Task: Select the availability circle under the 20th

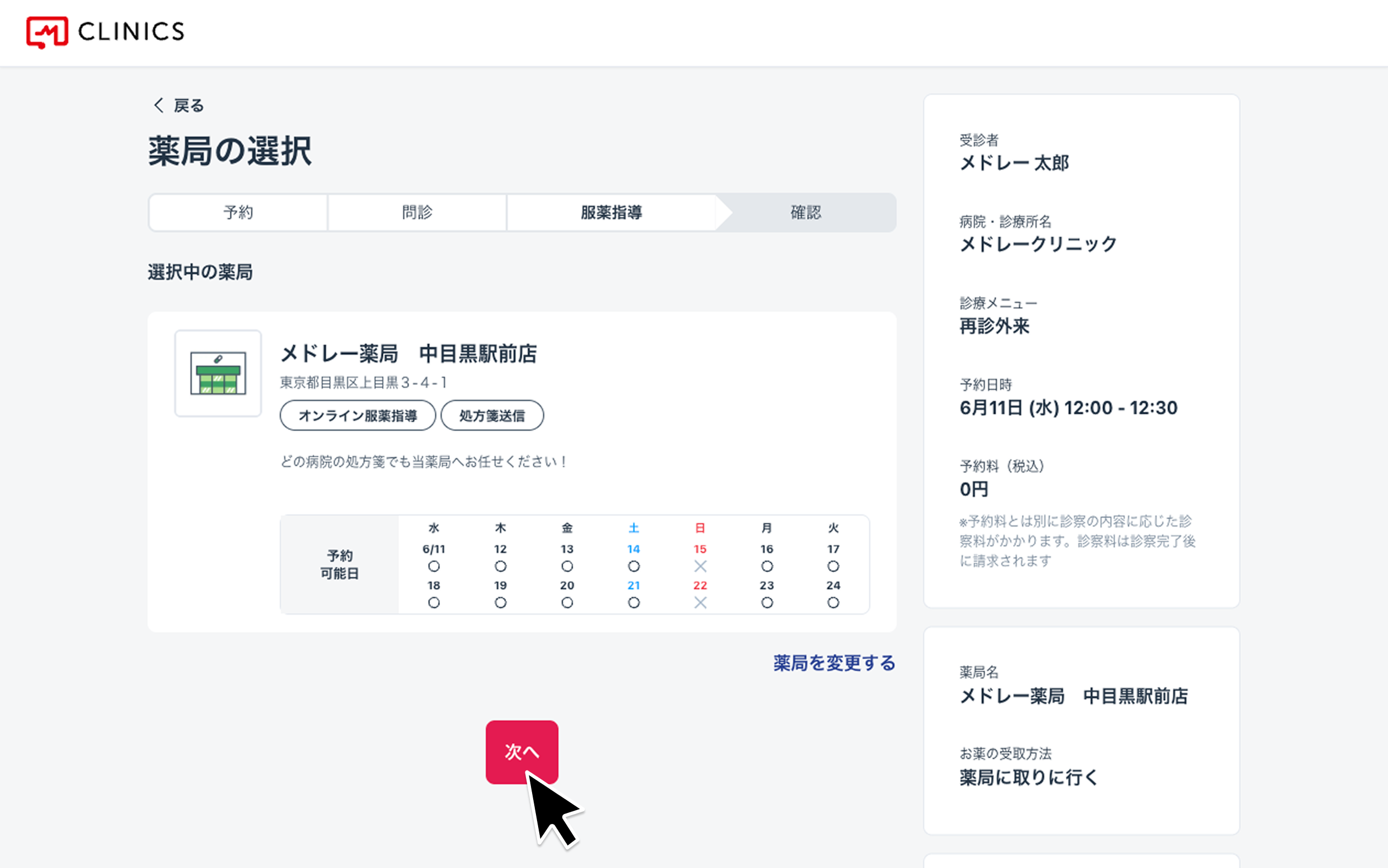Action: [x=567, y=603]
